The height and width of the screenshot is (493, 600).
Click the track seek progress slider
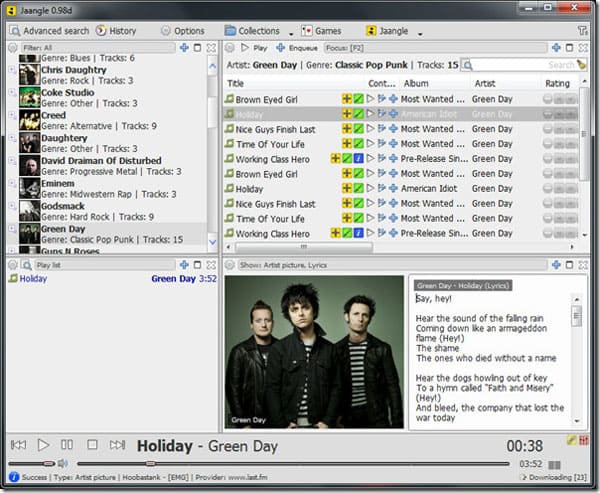click(x=300, y=464)
